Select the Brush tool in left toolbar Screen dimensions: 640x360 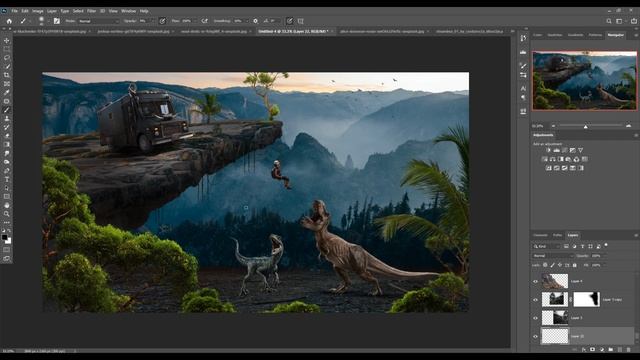click(7, 110)
